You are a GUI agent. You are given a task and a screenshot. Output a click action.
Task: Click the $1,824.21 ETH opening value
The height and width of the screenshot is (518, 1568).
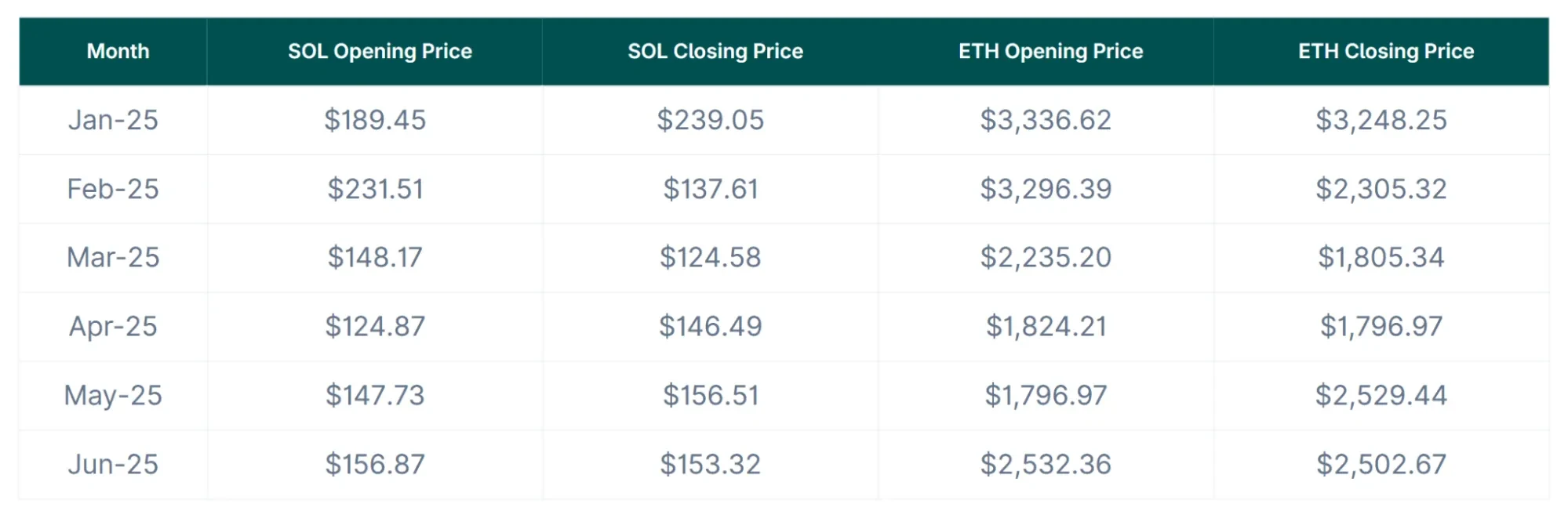1046,326
